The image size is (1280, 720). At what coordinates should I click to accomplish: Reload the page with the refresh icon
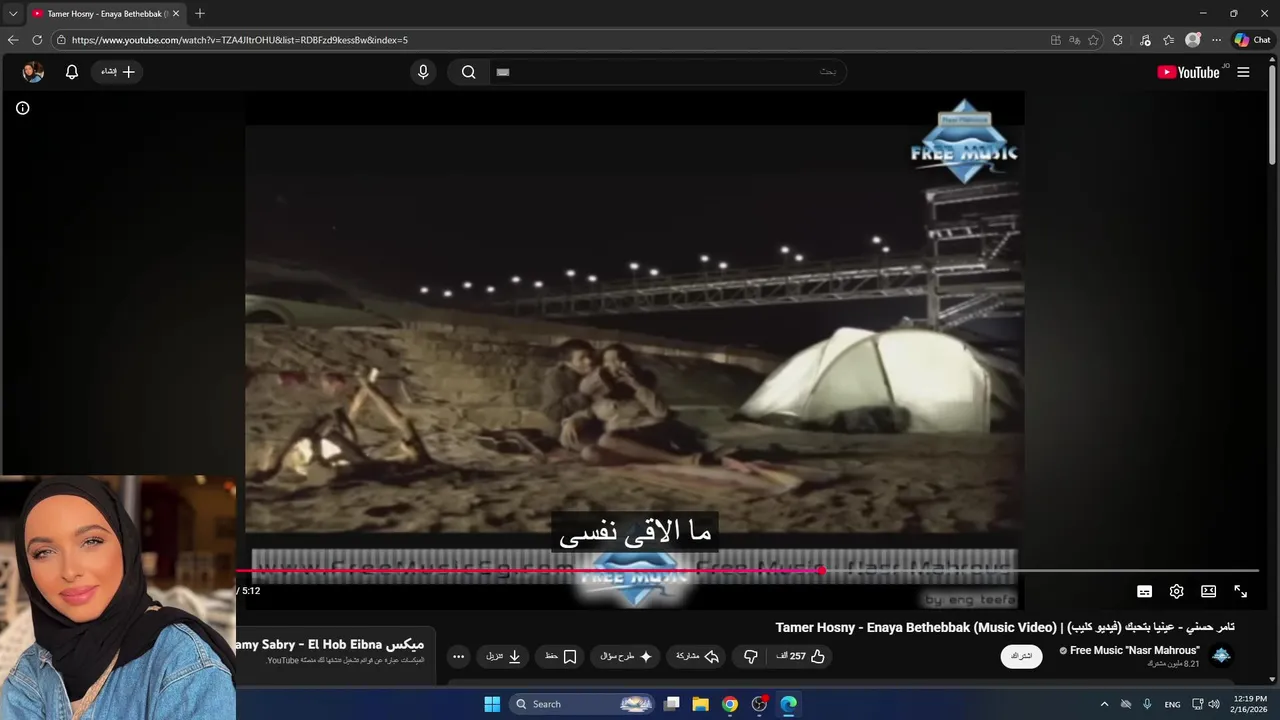pyautogui.click(x=37, y=40)
